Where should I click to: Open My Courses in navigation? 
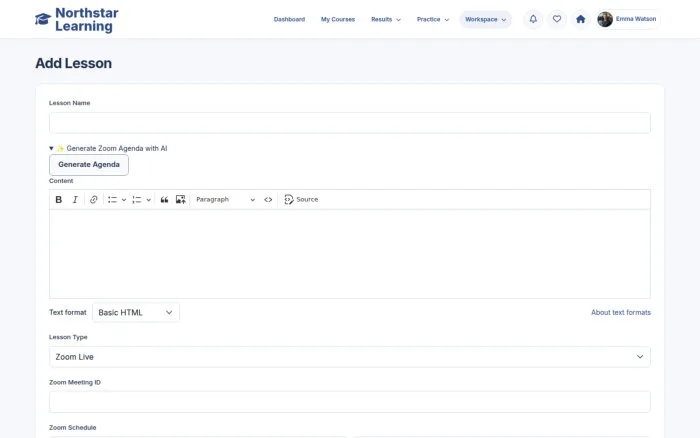coord(338,19)
